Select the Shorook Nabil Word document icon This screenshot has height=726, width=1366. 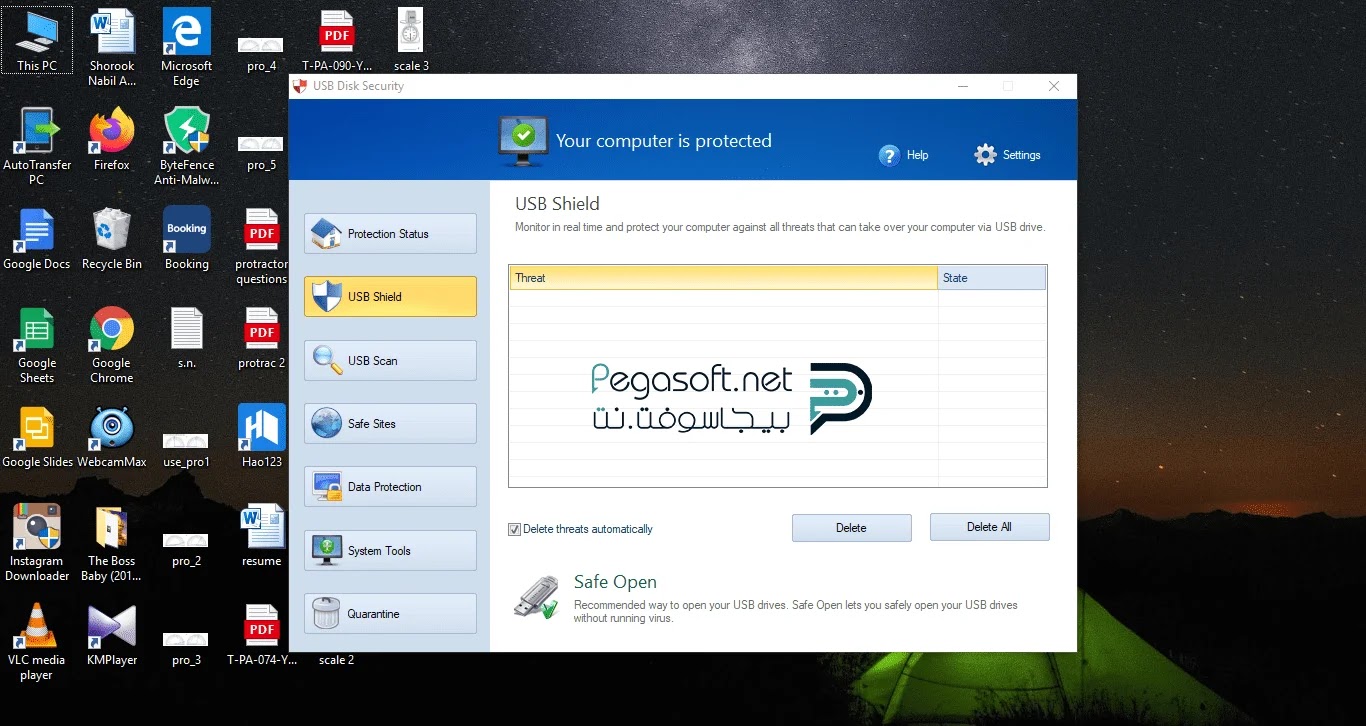[x=112, y=47]
